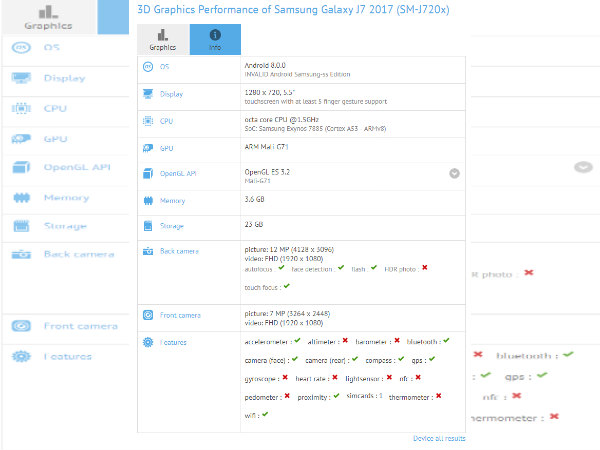Select the octa core CPU @1.5GHz text
Screen dimensions: 600x450
coord(282,120)
